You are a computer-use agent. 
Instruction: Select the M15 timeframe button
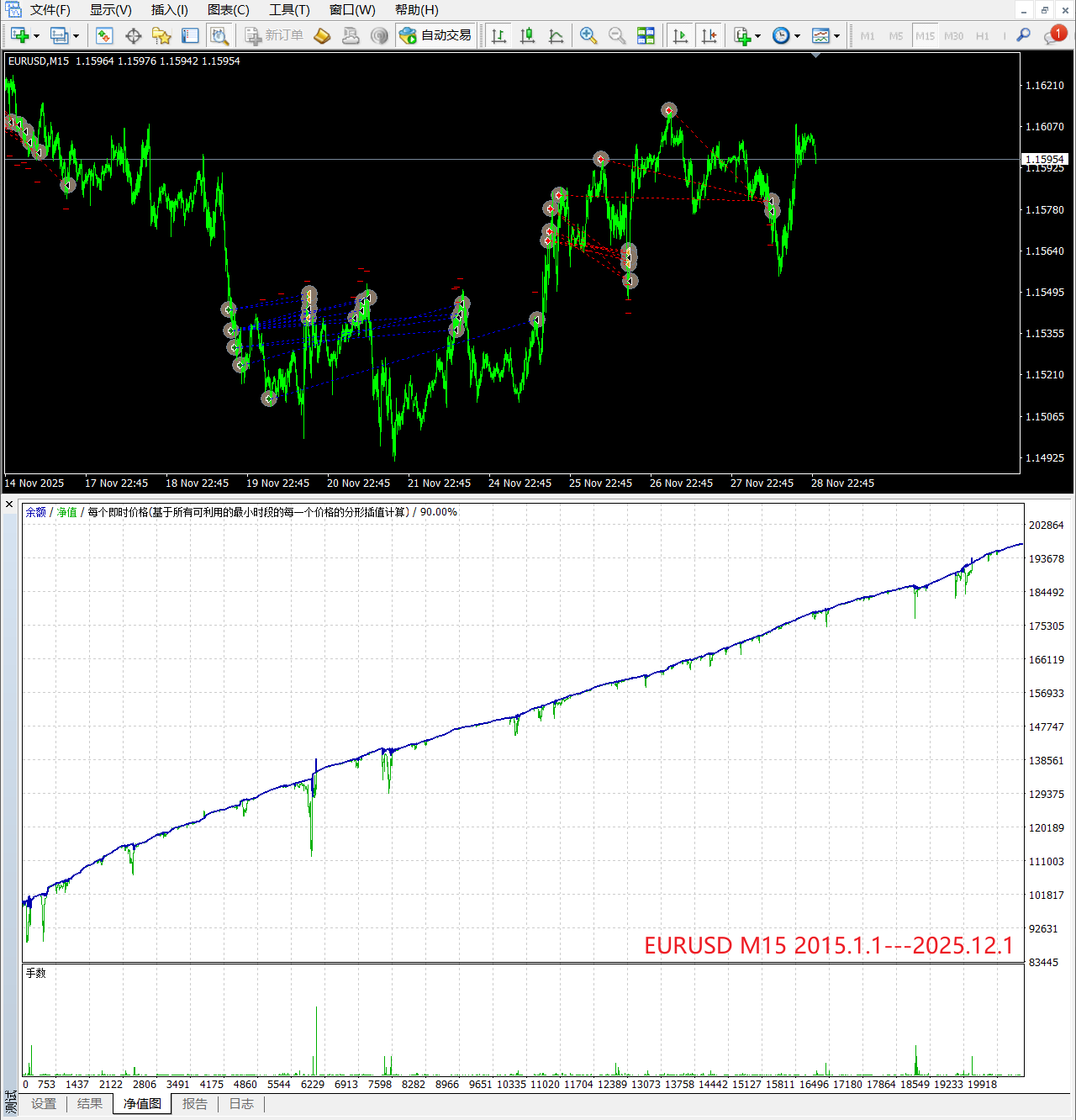point(925,36)
